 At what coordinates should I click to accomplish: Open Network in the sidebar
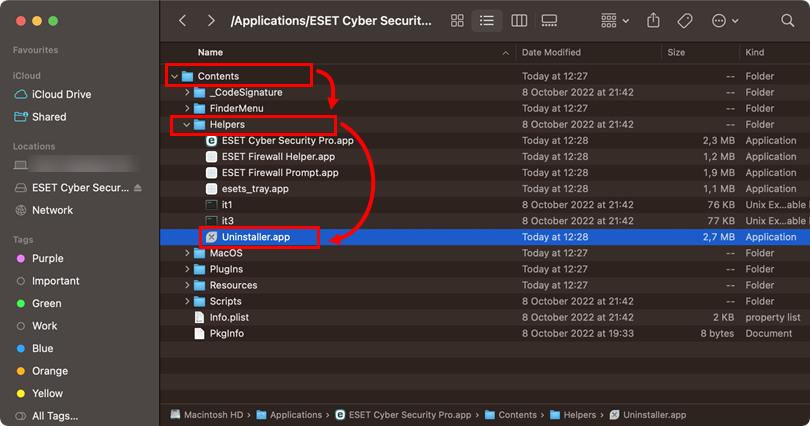pos(44,210)
